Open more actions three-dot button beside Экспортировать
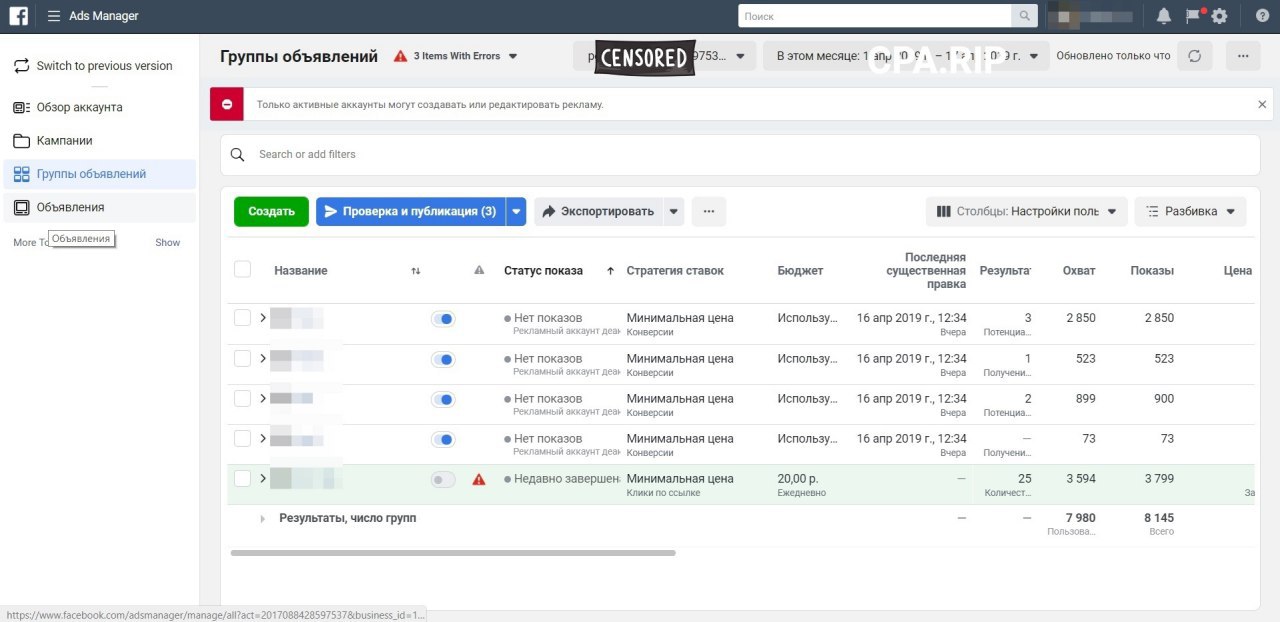 point(709,211)
